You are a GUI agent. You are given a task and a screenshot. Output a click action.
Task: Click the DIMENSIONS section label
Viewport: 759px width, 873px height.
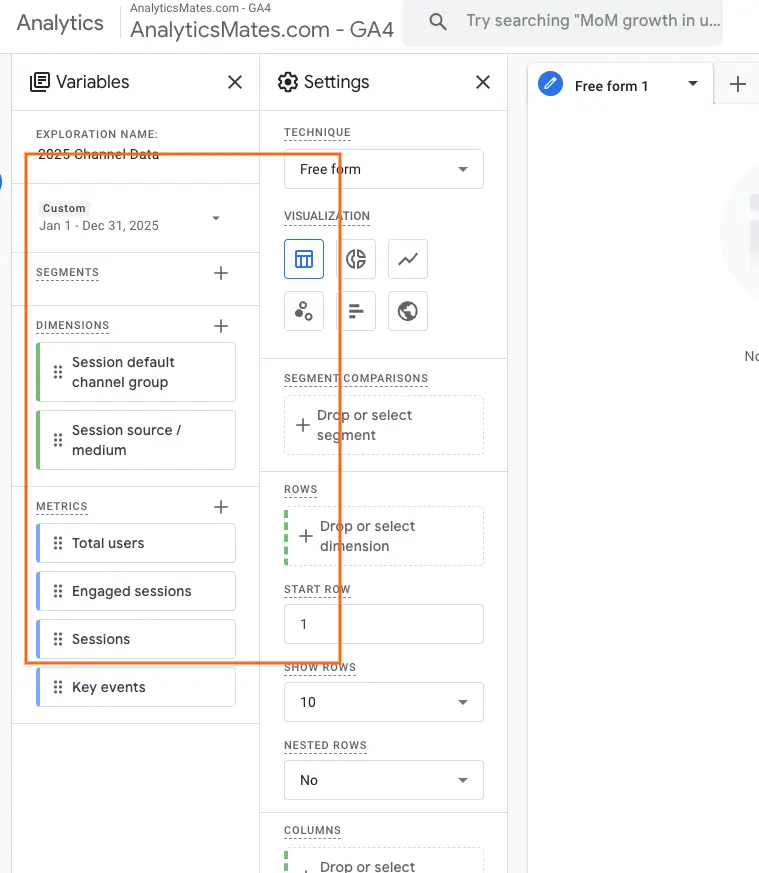pos(72,325)
